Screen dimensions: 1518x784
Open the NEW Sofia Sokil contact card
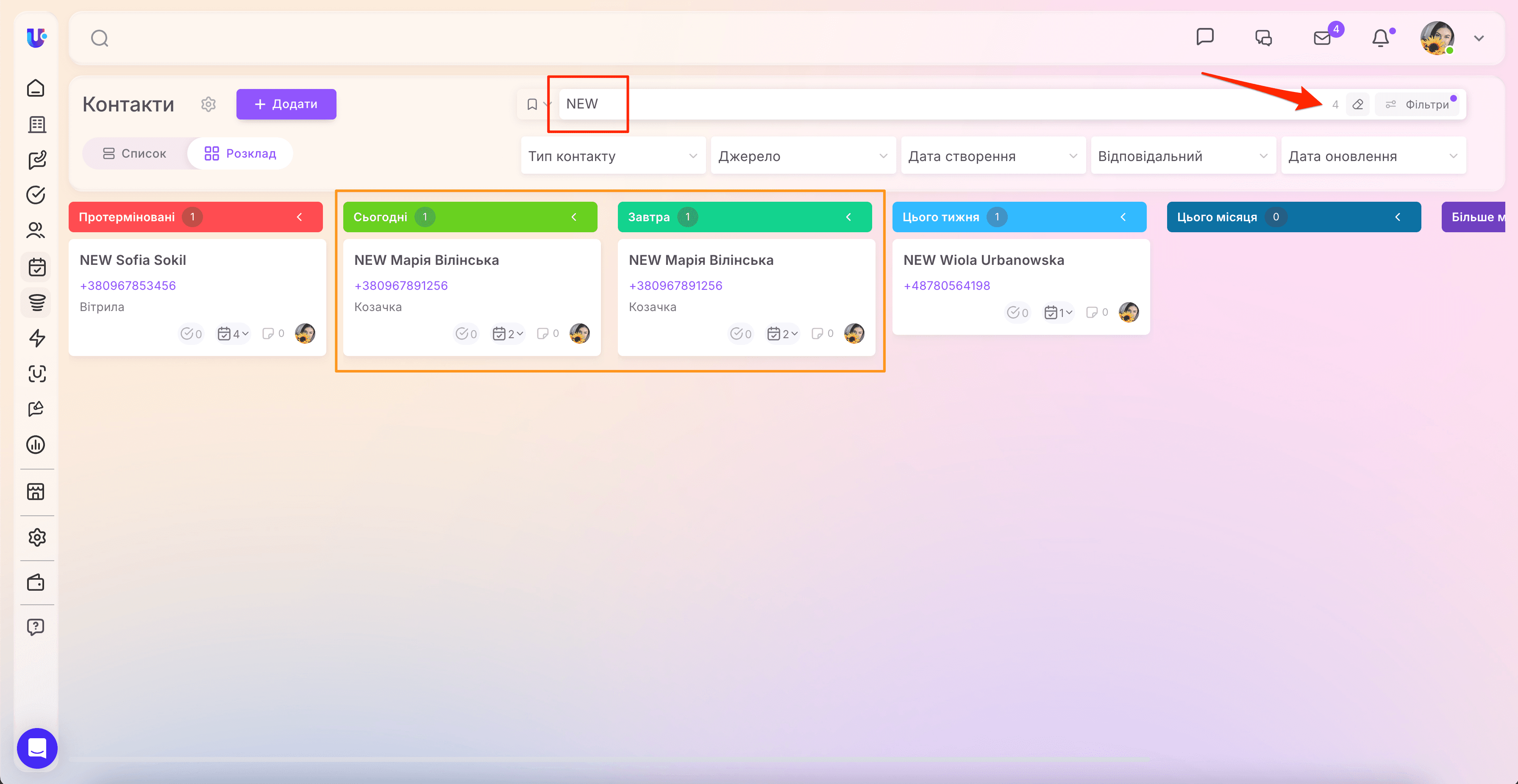pos(197,297)
